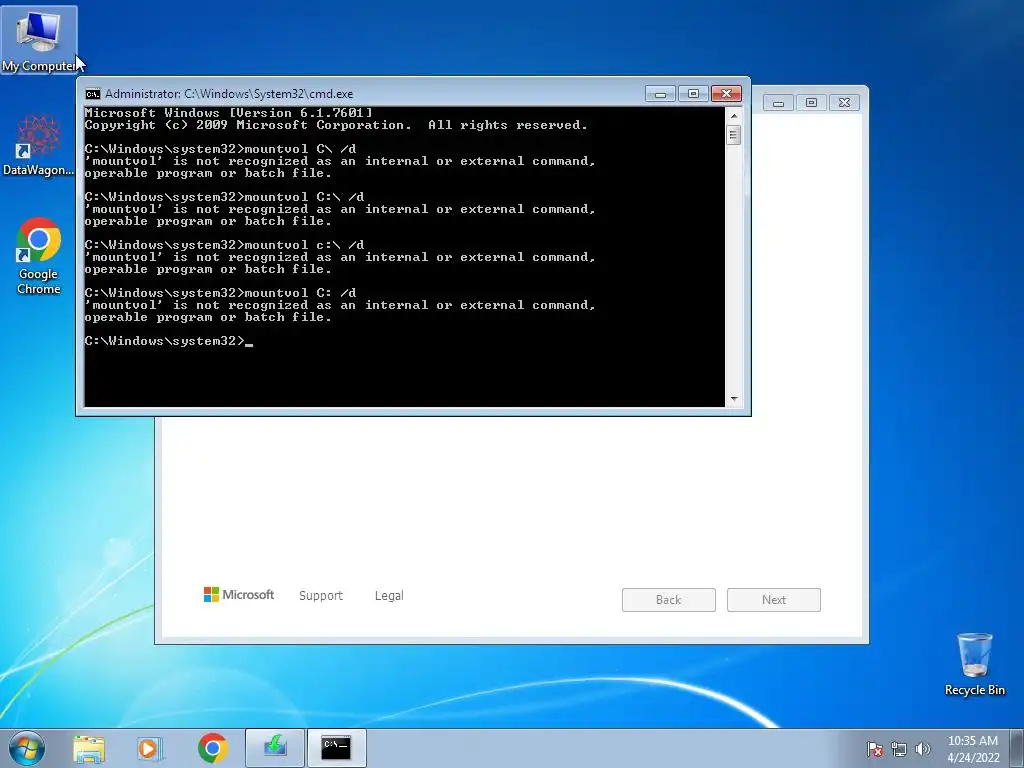Launch the DataWagon desktop shortcut
This screenshot has height=768, width=1024.
pyautogui.click(x=39, y=145)
